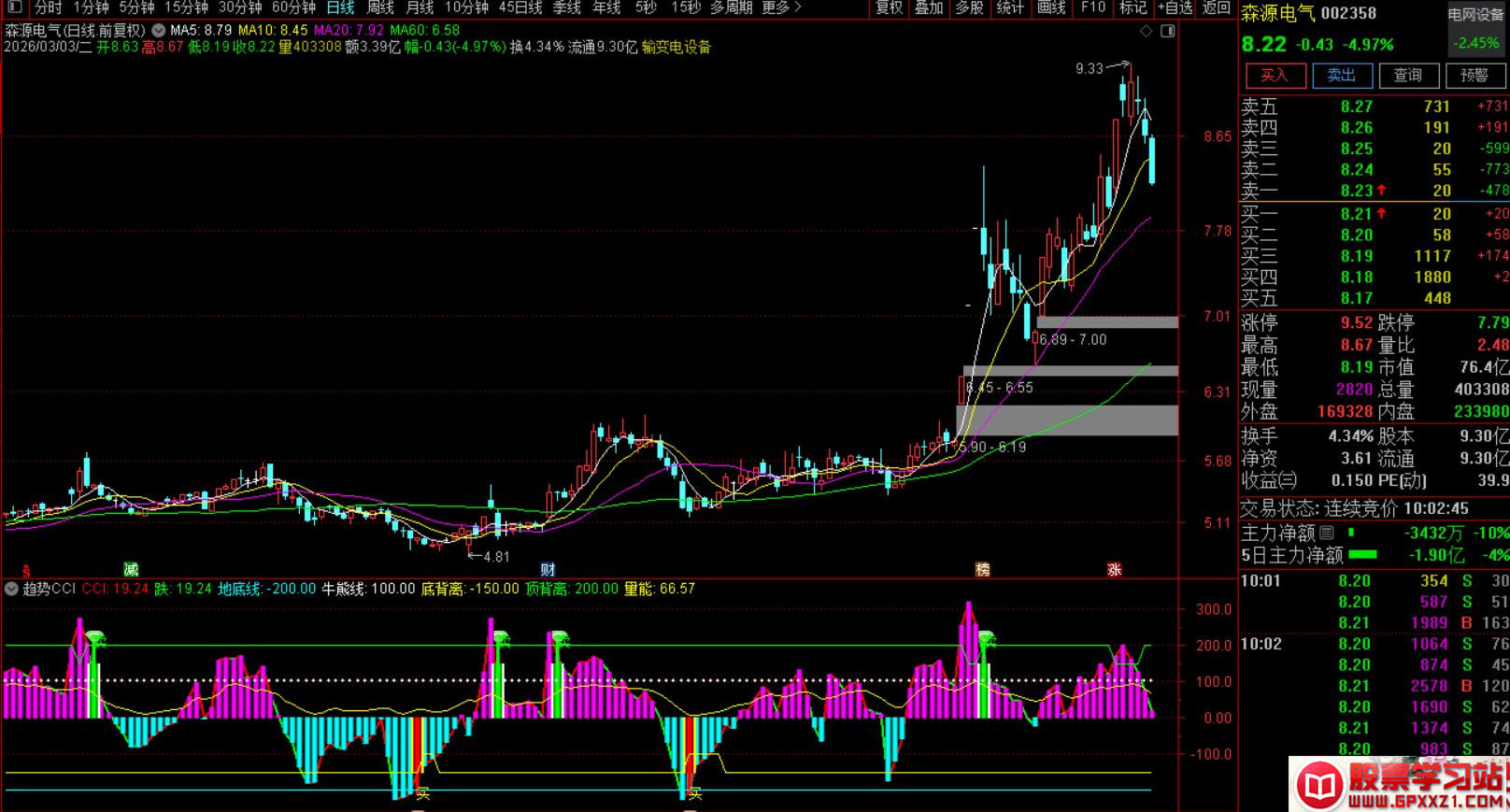1510x812 pixels.
Task: Click the 涨 limit-up marker icon
Action: click(x=1114, y=569)
